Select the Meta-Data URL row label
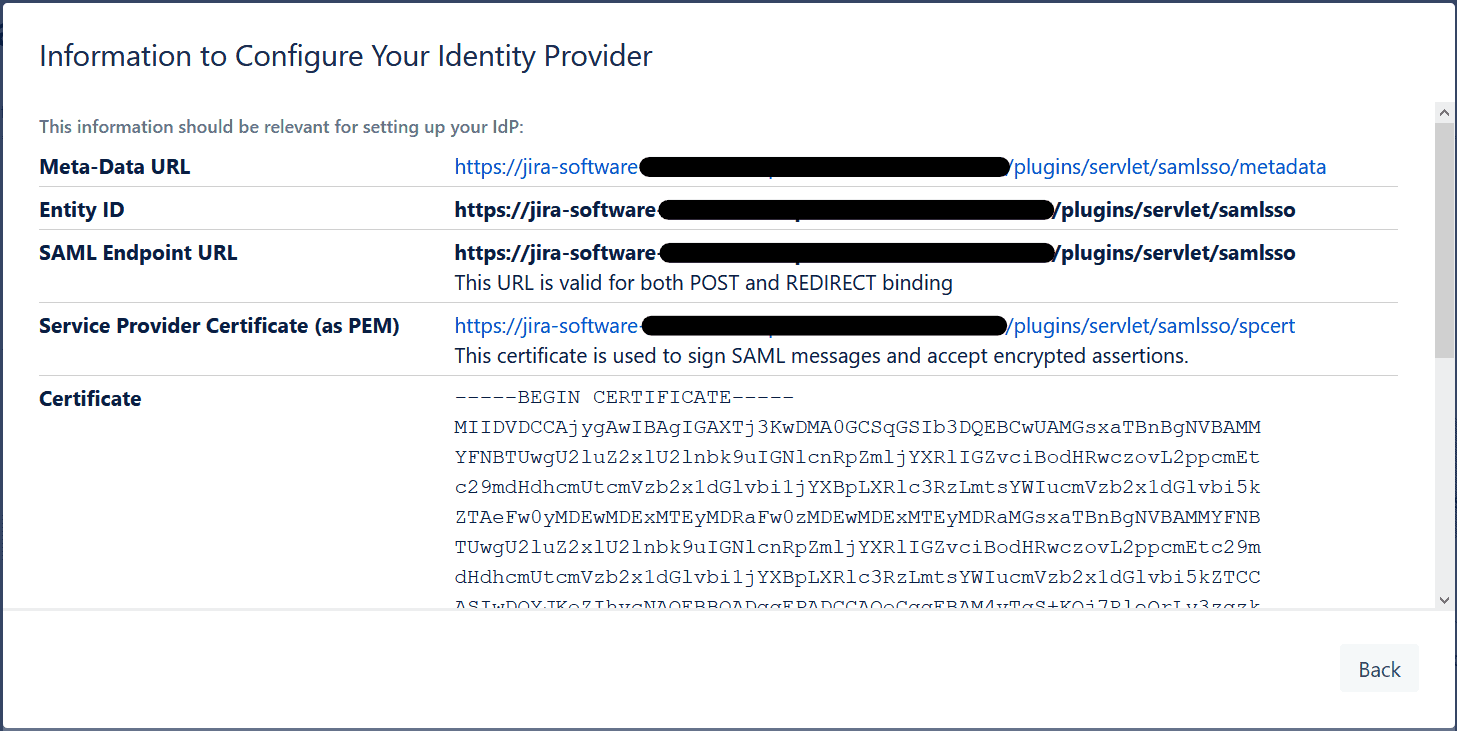Viewport: 1457px width, 731px height. tap(113, 166)
